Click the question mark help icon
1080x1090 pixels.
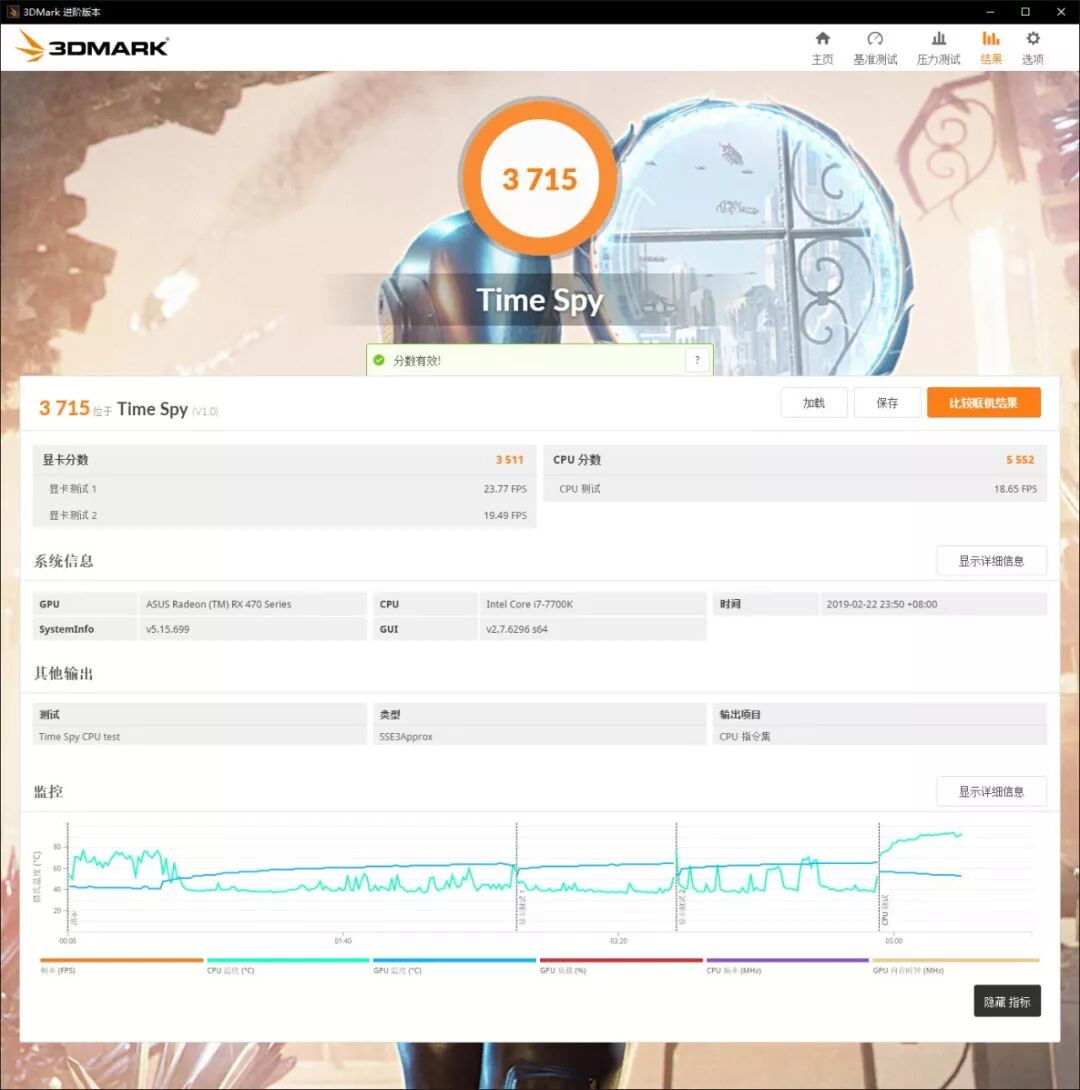(697, 360)
